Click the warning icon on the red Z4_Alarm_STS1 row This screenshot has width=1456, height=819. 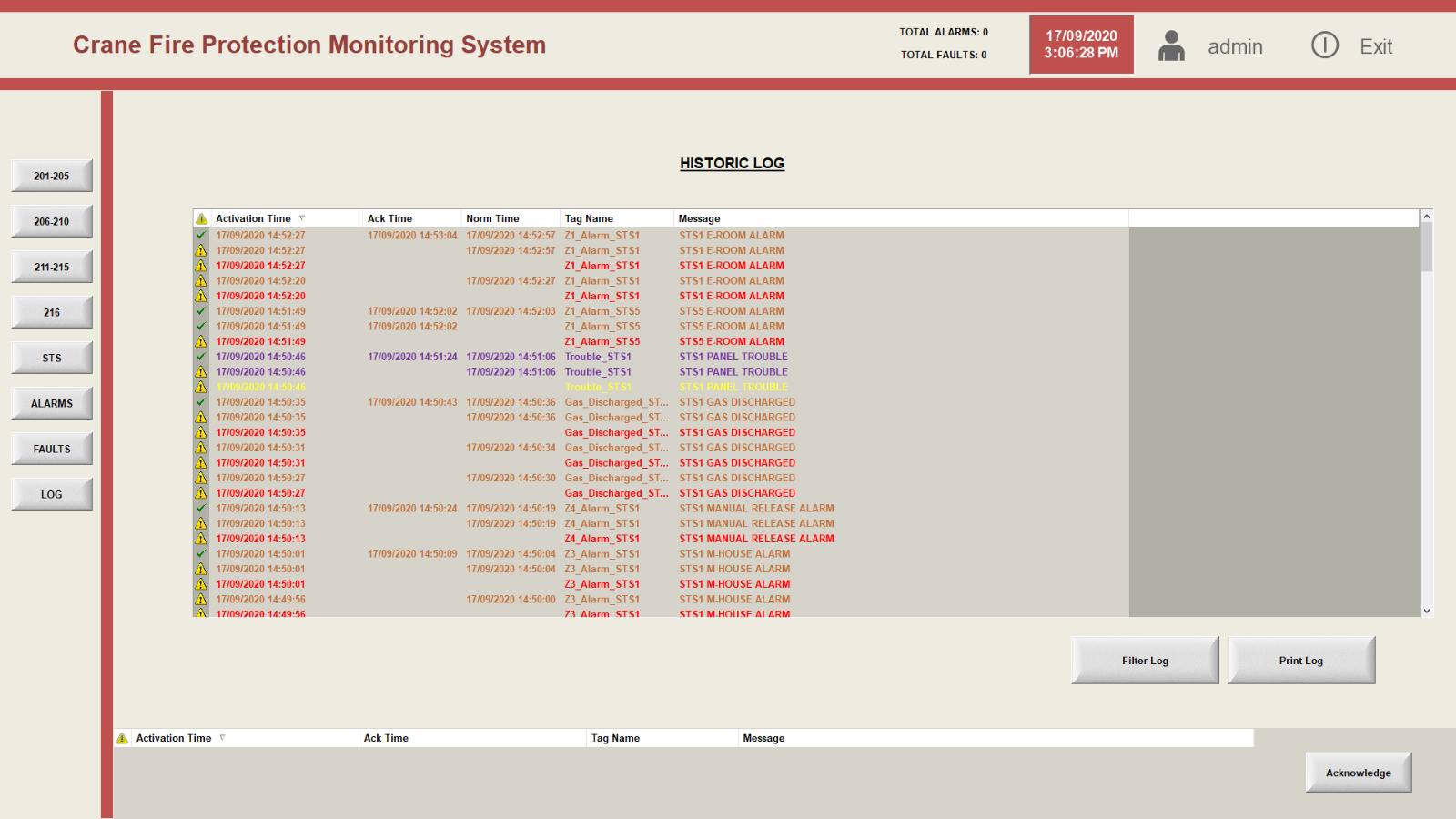(x=201, y=539)
